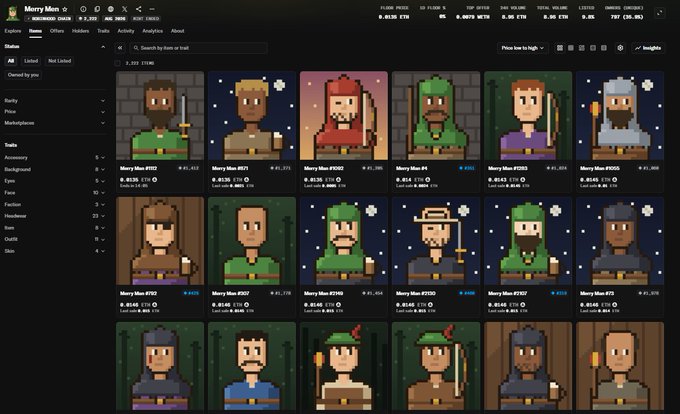The image size is (680, 414).
Task: Expand the Skin trait filter
Action: [55, 251]
